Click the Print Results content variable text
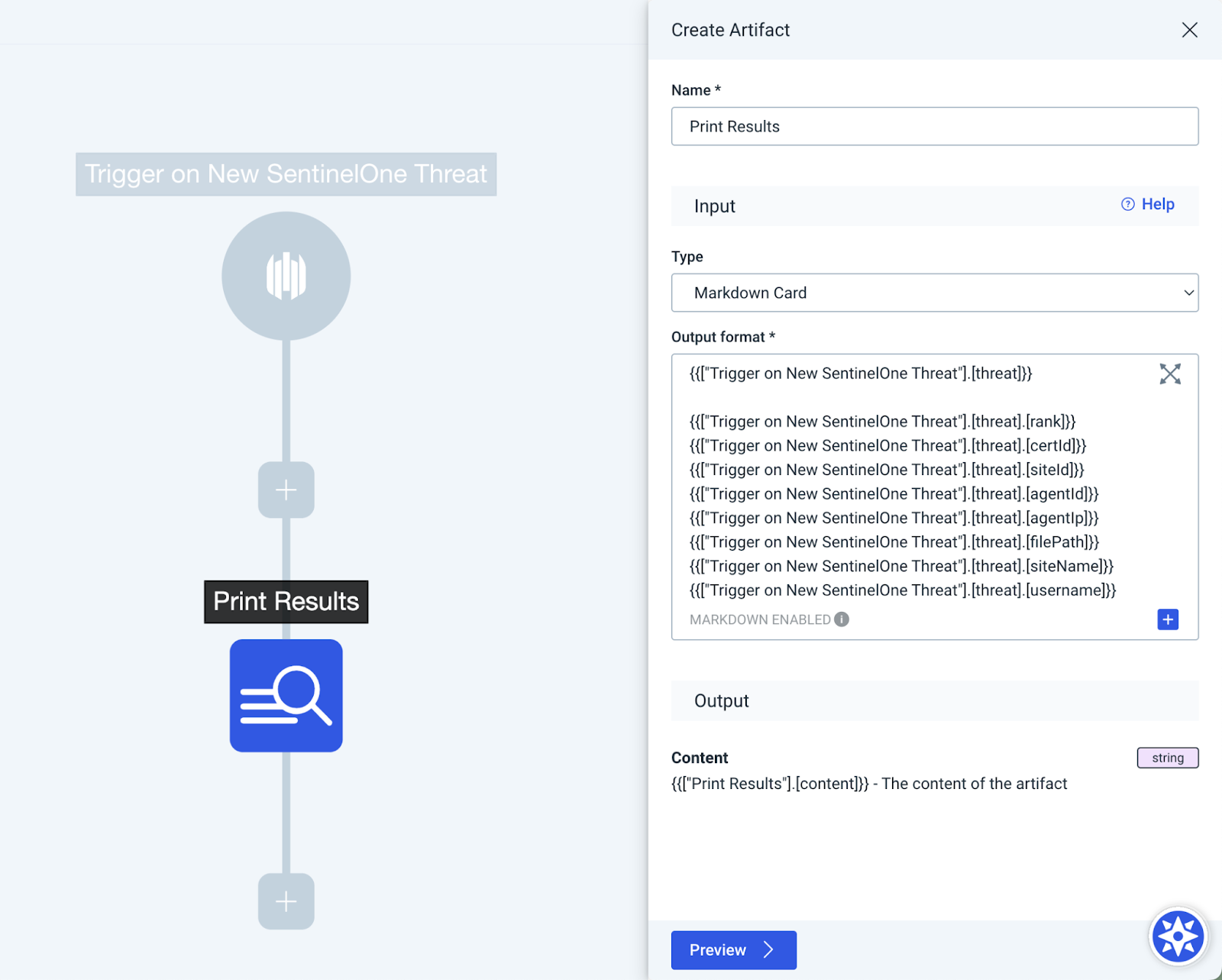1222x980 pixels. (x=770, y=784)
